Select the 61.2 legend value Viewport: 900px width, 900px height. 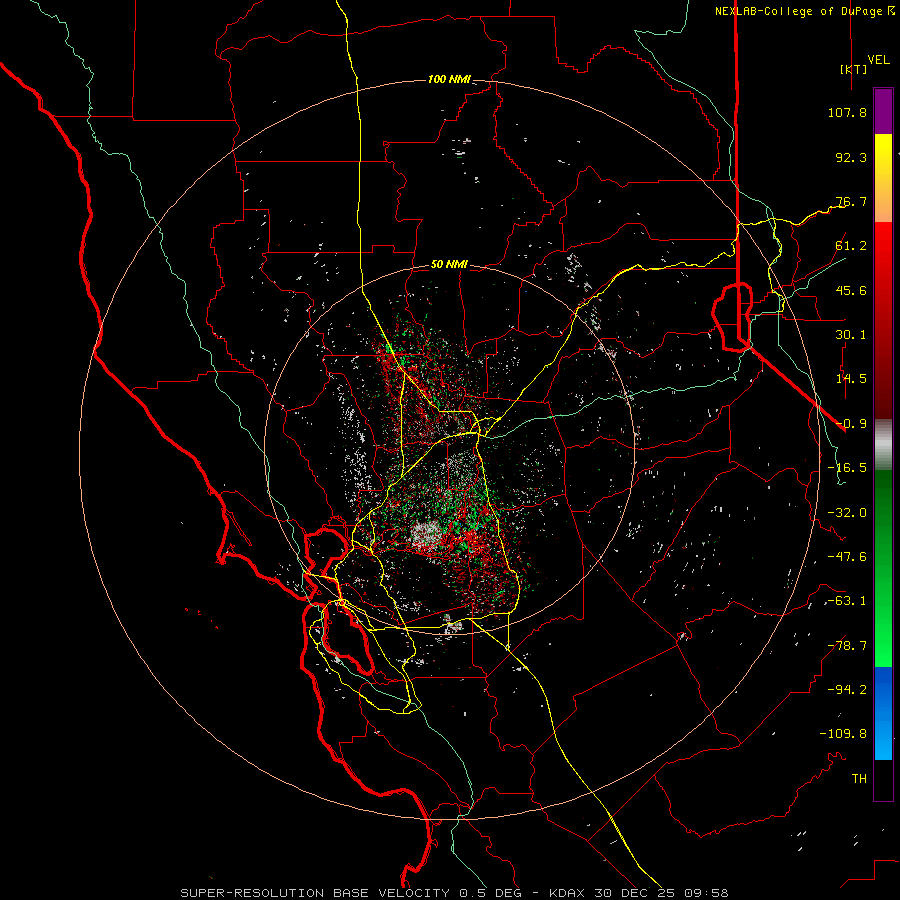coord(851,246)
